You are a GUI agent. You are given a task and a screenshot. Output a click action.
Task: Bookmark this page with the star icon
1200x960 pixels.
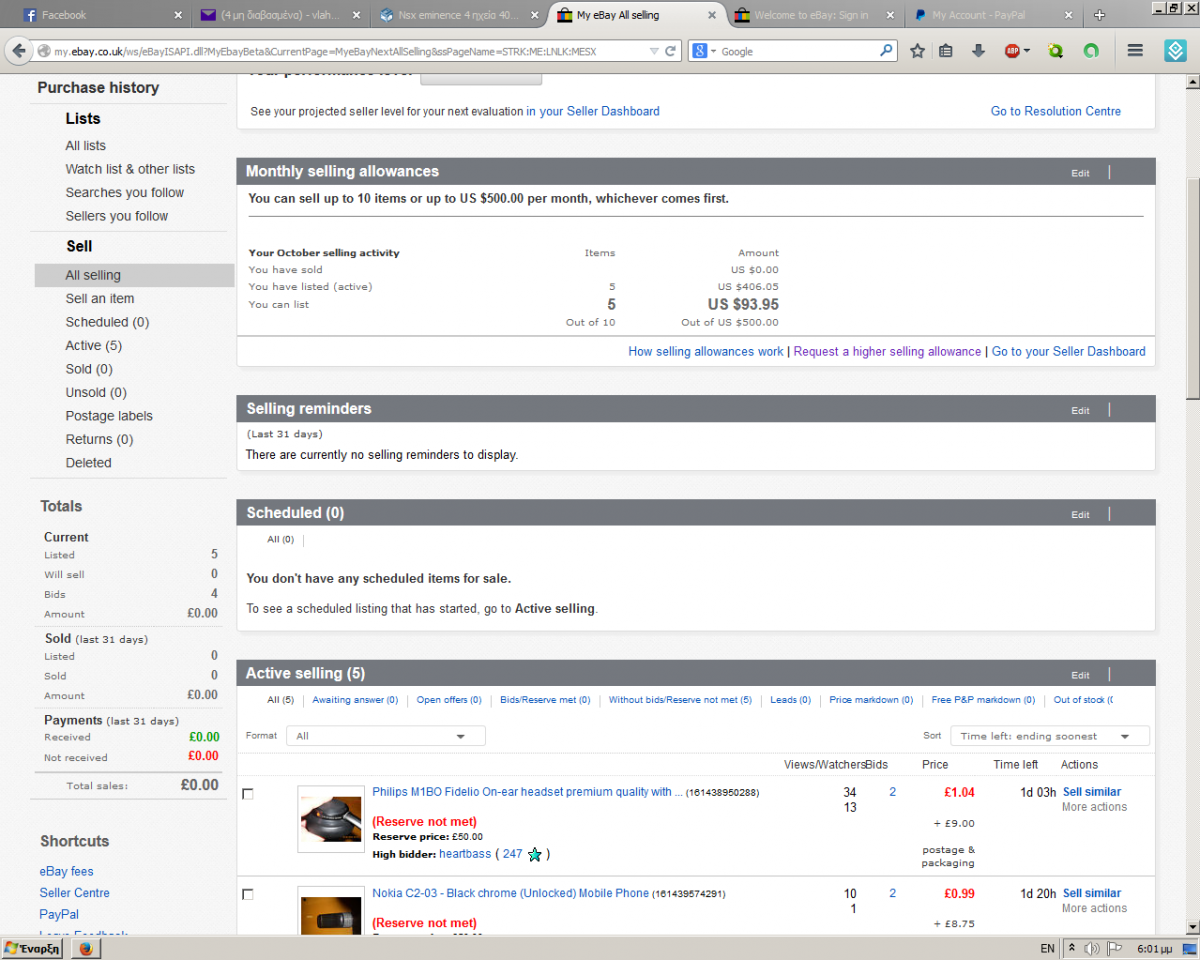pyautogui.click(x=917, y=51)
